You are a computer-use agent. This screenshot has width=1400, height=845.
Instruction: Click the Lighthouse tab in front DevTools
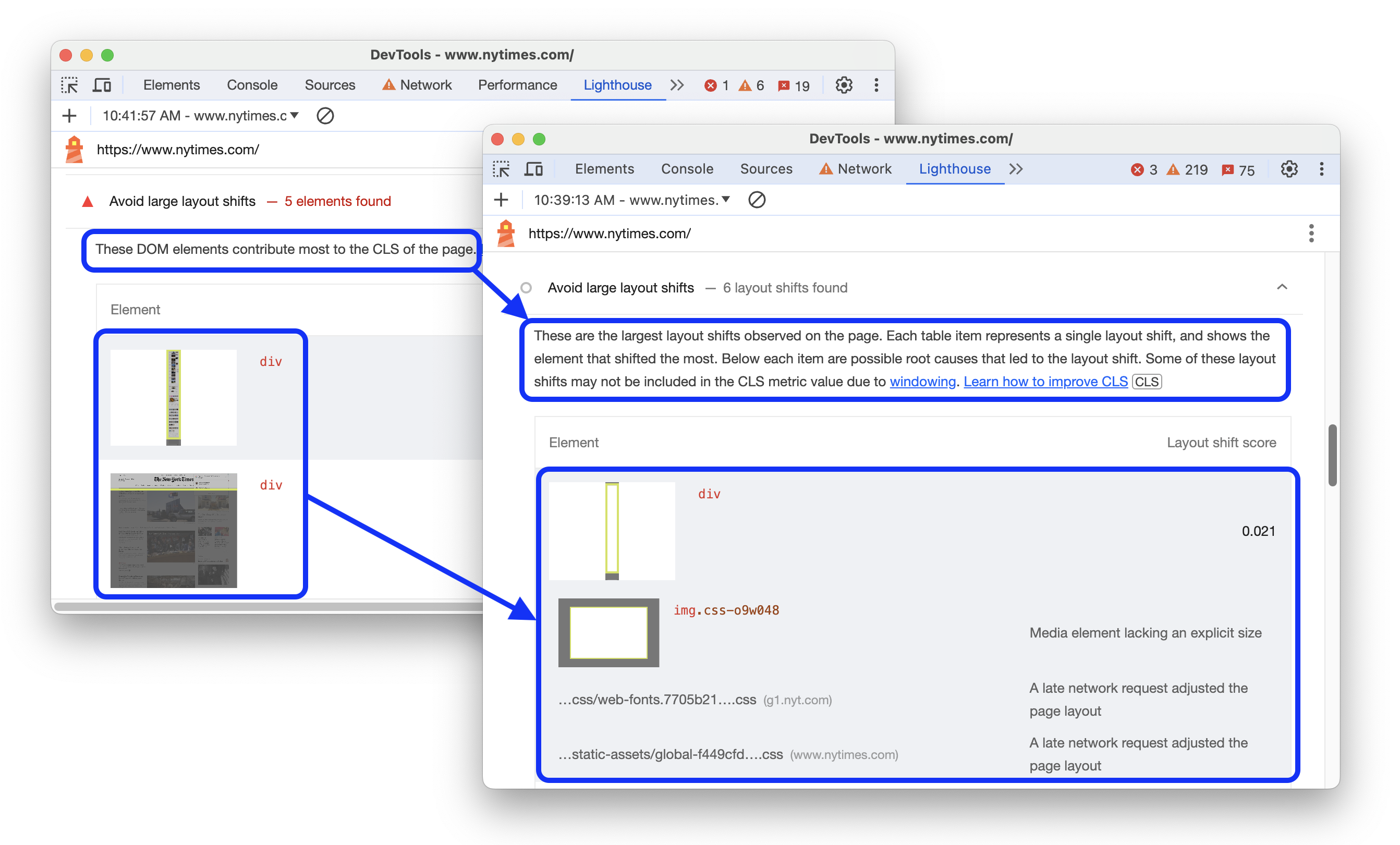[x=951, y=168]
